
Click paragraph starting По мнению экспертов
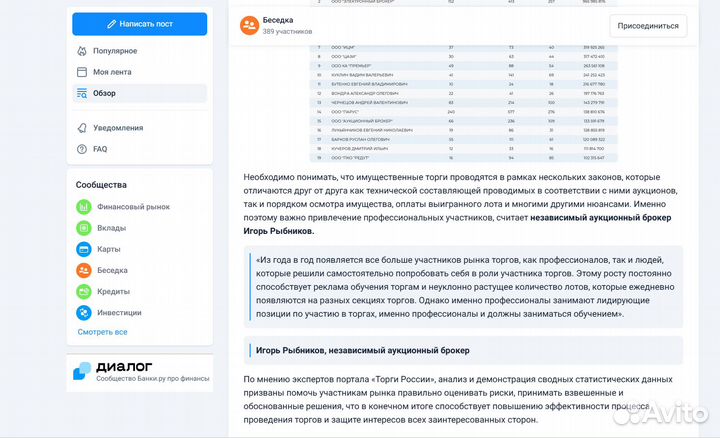(458, 399)
